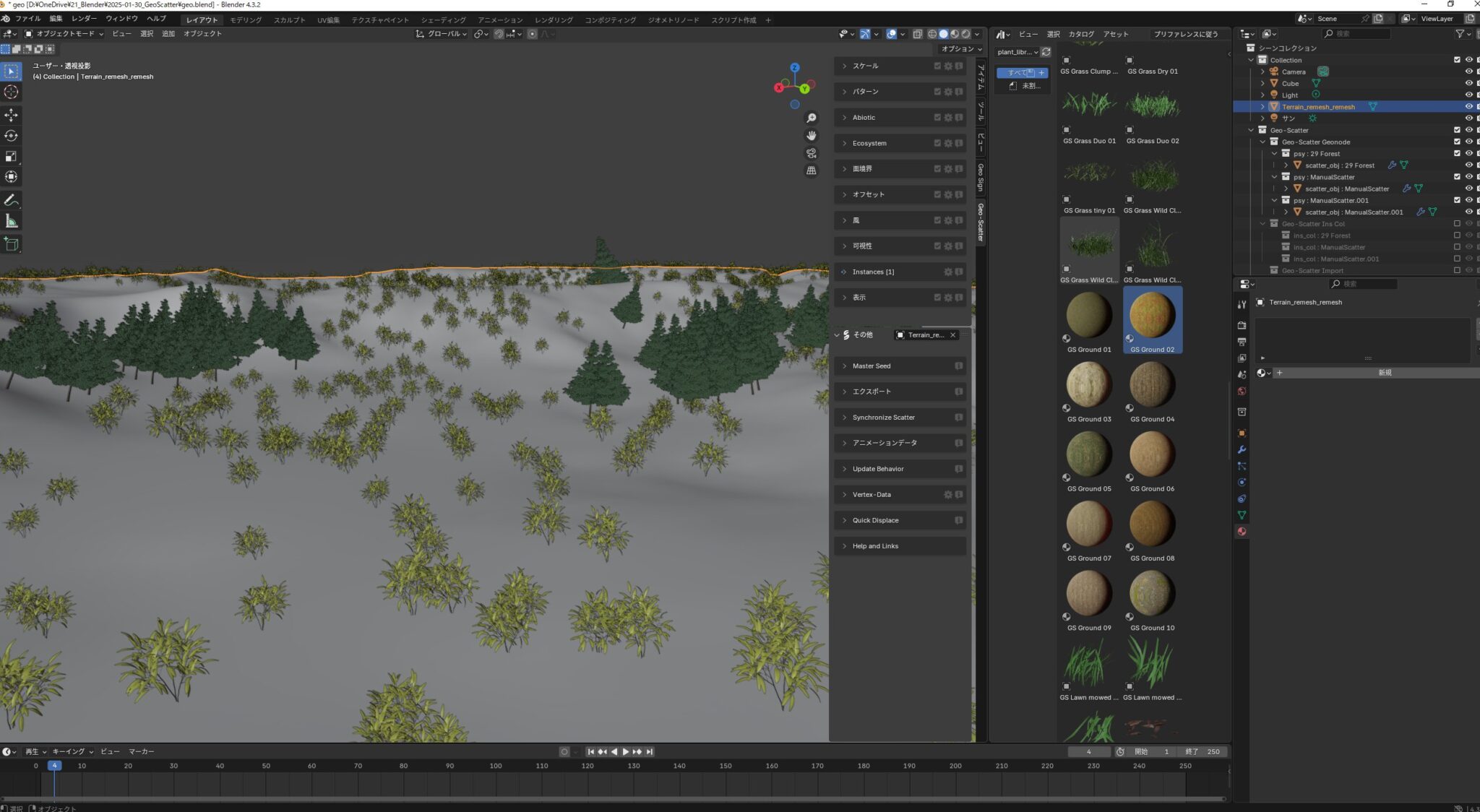Select the GS Ground 05 material thumbnail
The image size is (1480, 812).
1088,454
